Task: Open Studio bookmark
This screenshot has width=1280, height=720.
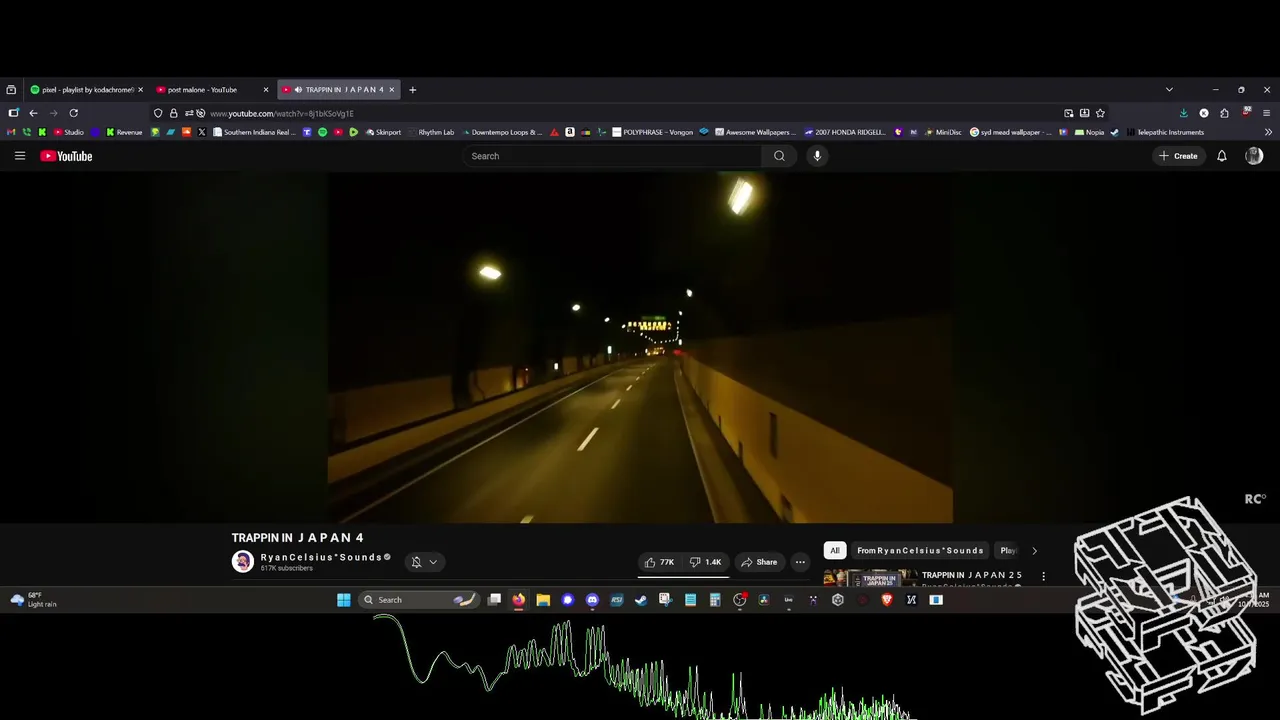Action: (68, 132)
